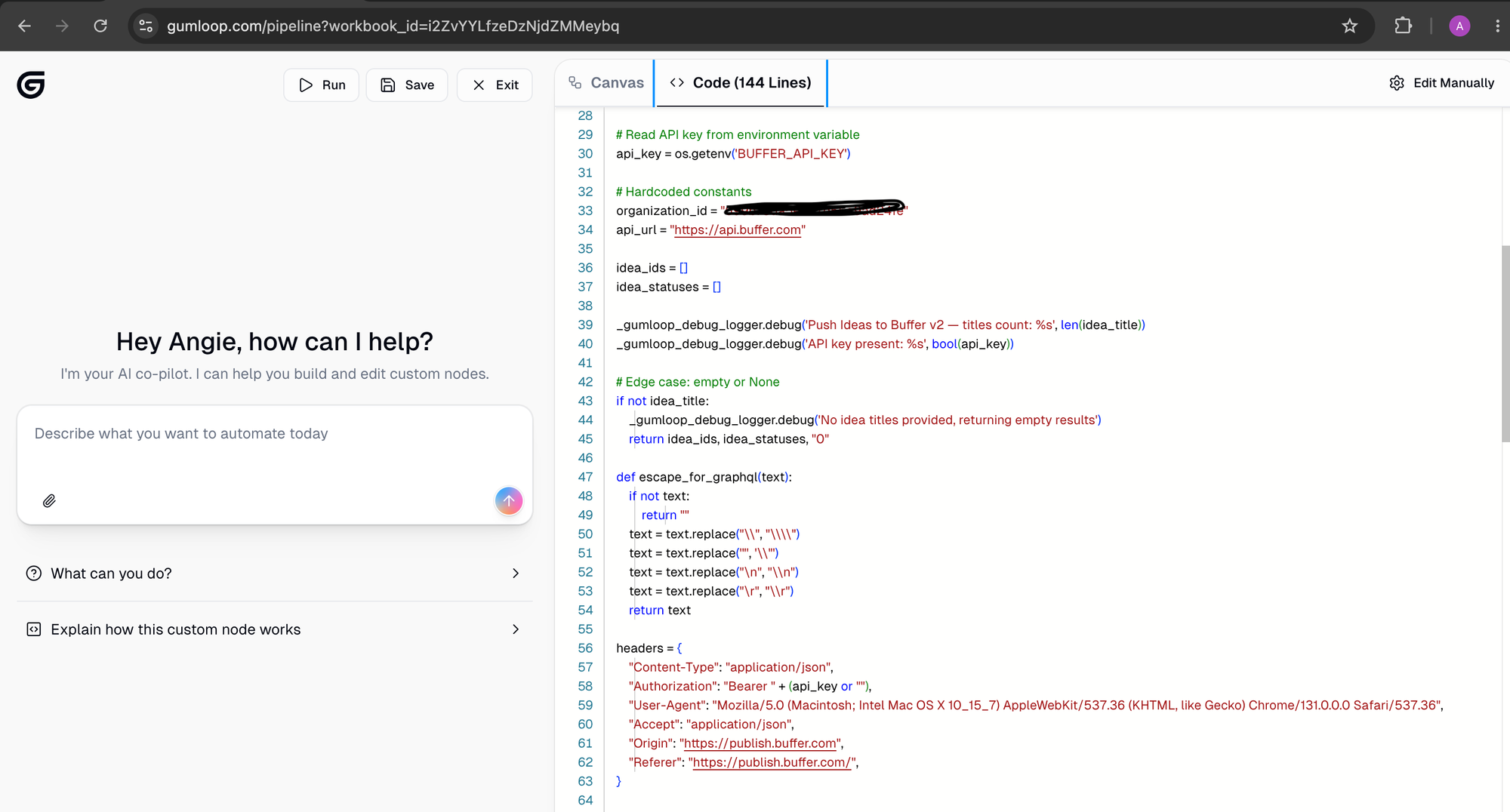
Task: Click 'idea_statuses = []' line
Action: 668,287
